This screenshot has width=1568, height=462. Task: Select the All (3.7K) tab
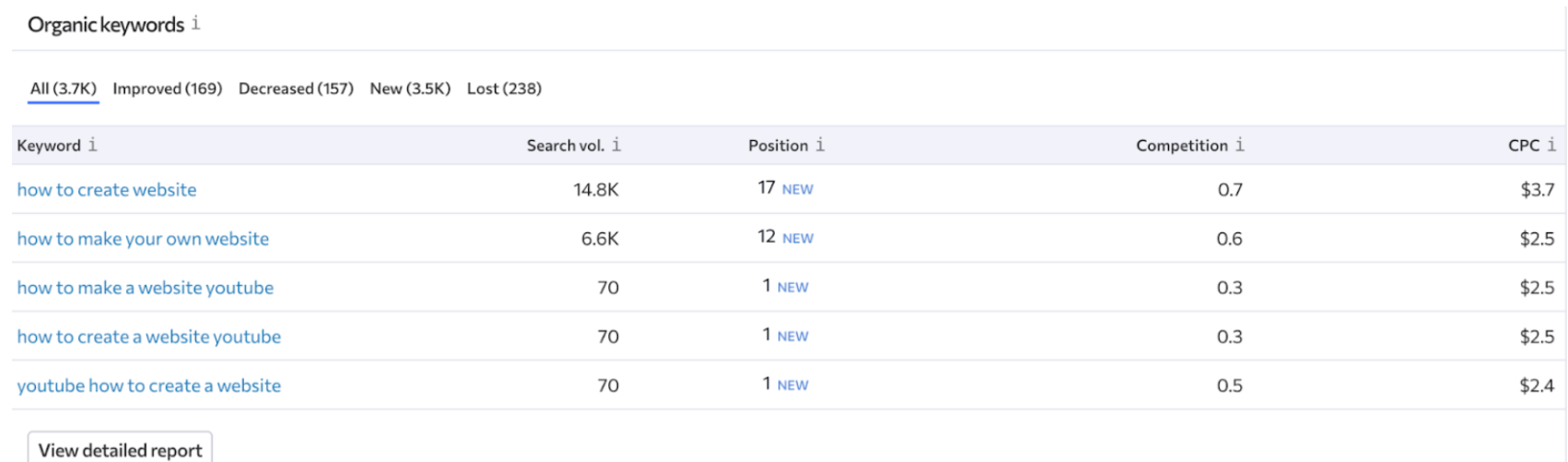point(63,89)
